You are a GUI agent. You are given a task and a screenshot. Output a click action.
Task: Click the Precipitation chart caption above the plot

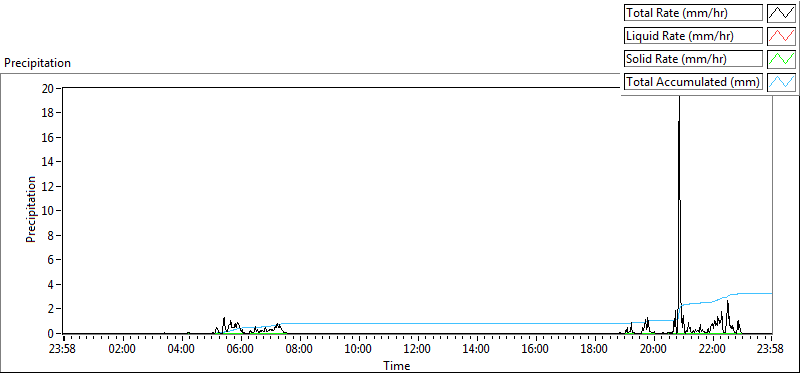click(x=37, y=63)
